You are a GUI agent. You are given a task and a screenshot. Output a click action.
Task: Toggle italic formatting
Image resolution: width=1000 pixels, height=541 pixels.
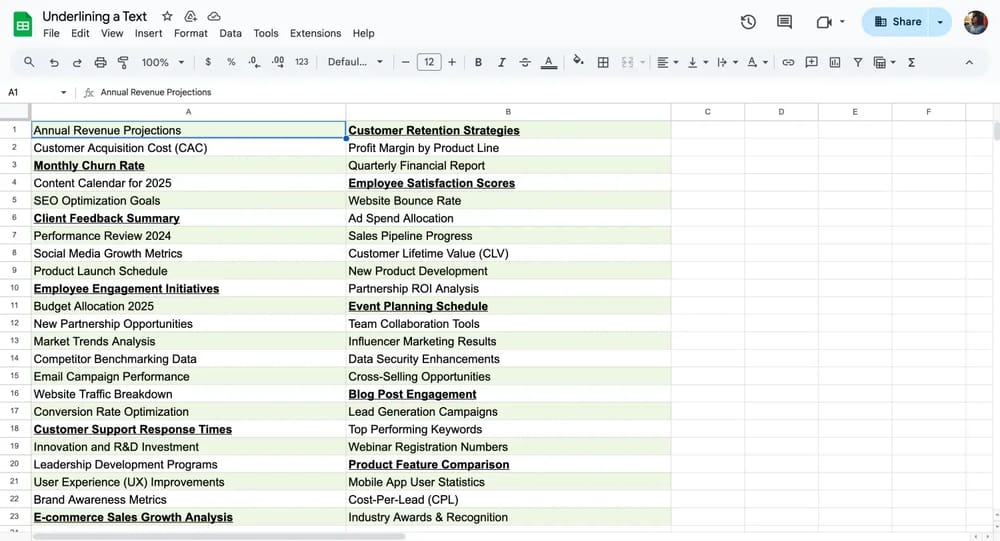tap(502, 62)
